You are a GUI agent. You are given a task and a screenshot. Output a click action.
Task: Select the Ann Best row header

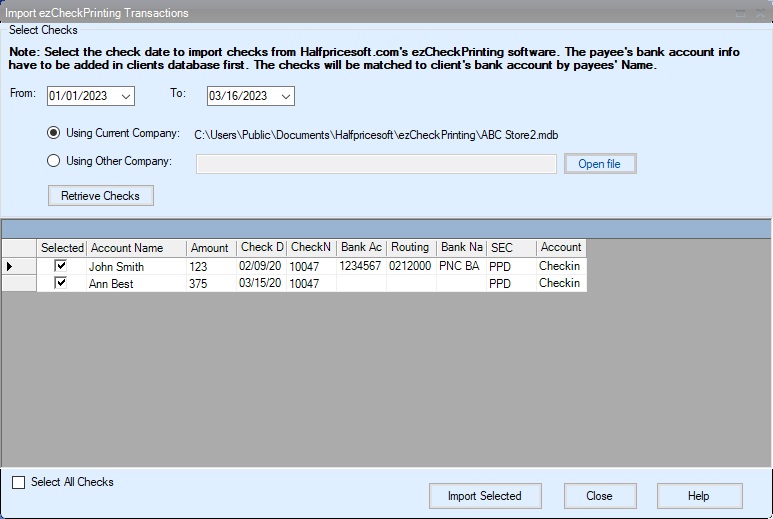[18, 283]
